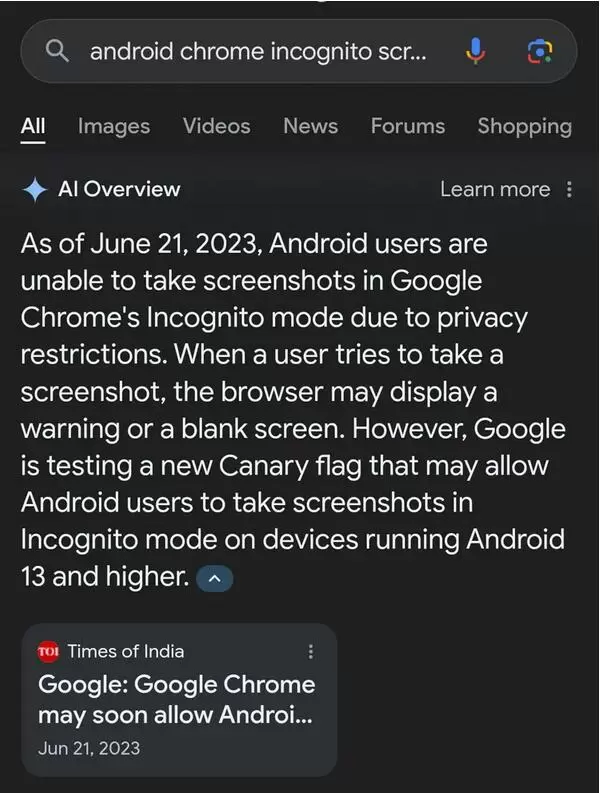Tap the microphone voice search icon
Viewport: 600px width, 793px height.
coord(476,51)
